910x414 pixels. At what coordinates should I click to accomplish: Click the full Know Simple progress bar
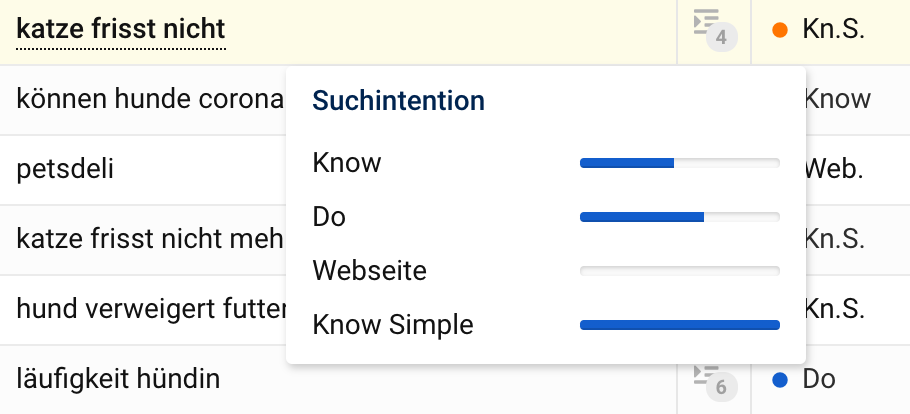679,324
